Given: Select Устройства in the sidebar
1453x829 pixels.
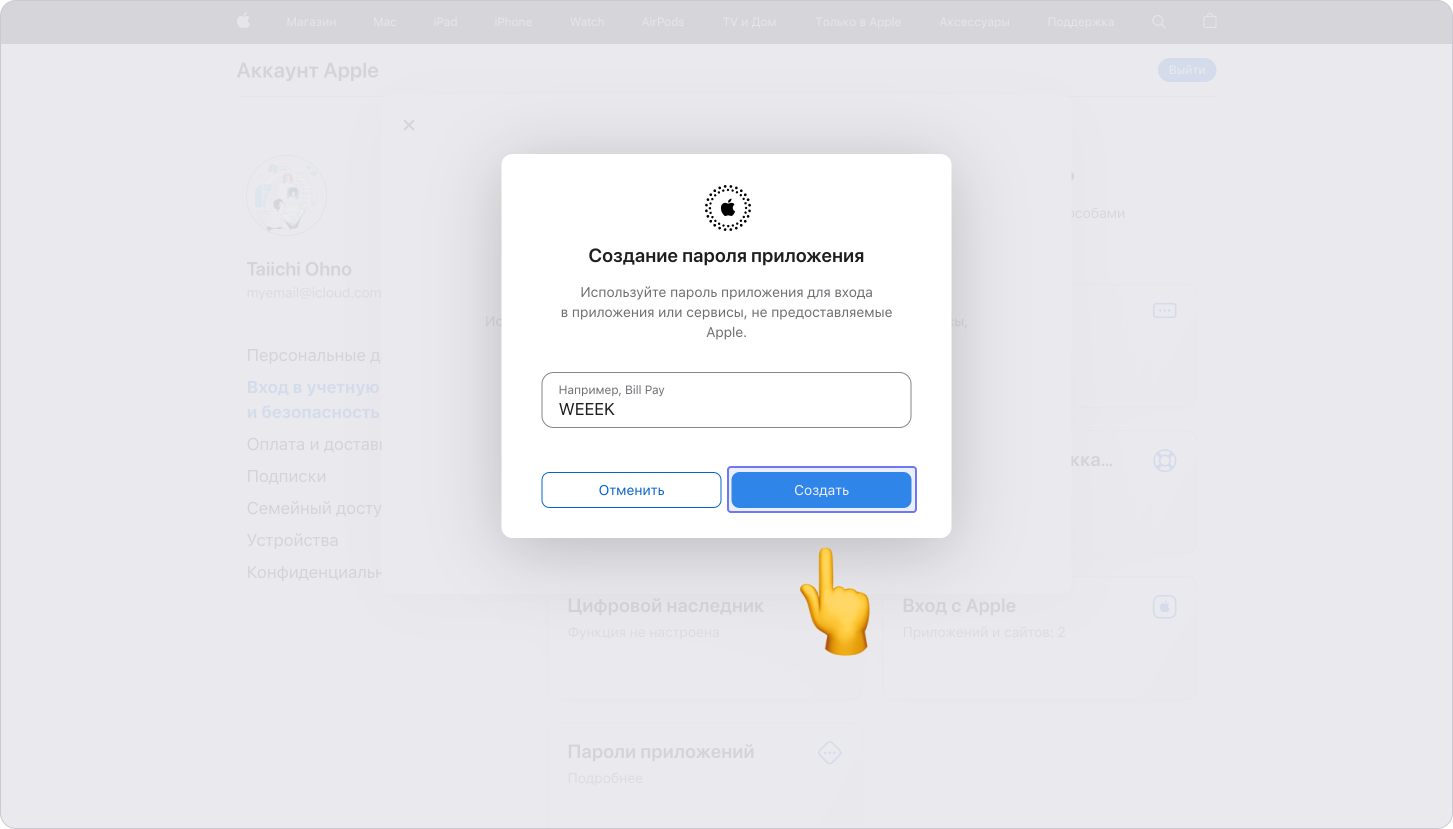Looking at the screenshot, I should click(x=292, y=540).
